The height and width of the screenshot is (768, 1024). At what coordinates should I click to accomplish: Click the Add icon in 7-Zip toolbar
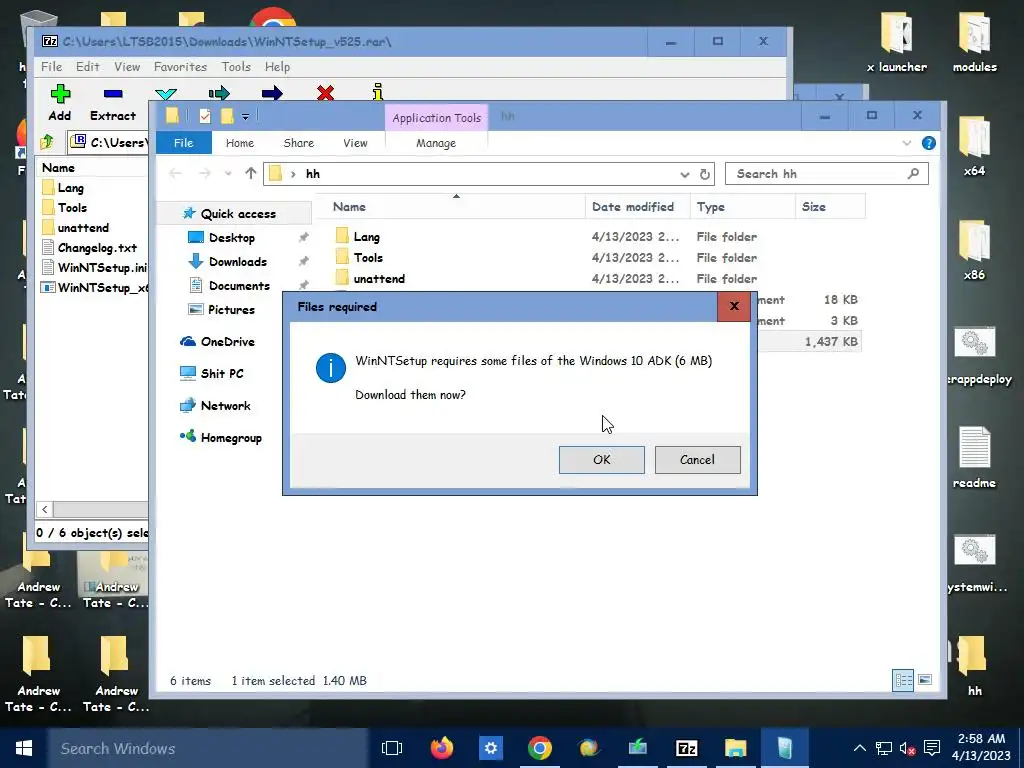[x=60, y=94]
